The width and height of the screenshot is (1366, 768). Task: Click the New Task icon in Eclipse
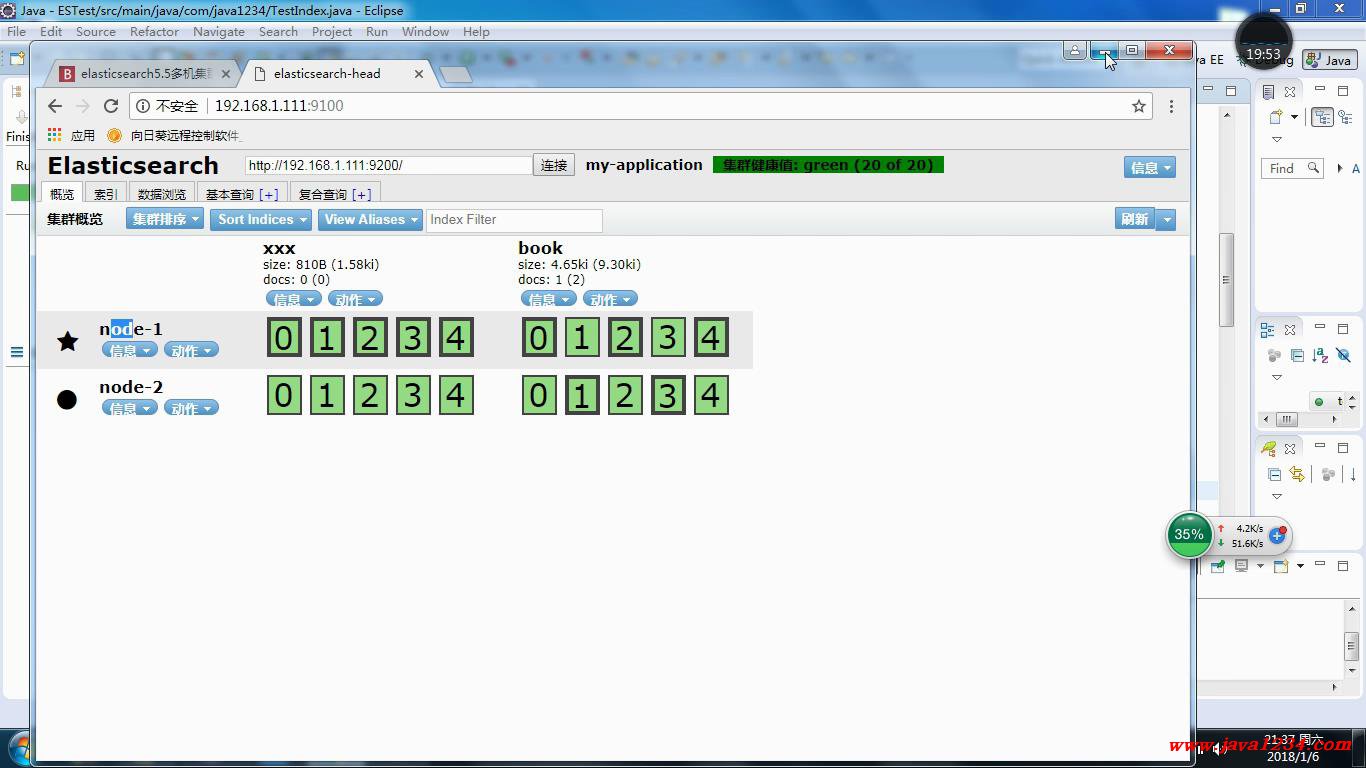pos(1276,117)
